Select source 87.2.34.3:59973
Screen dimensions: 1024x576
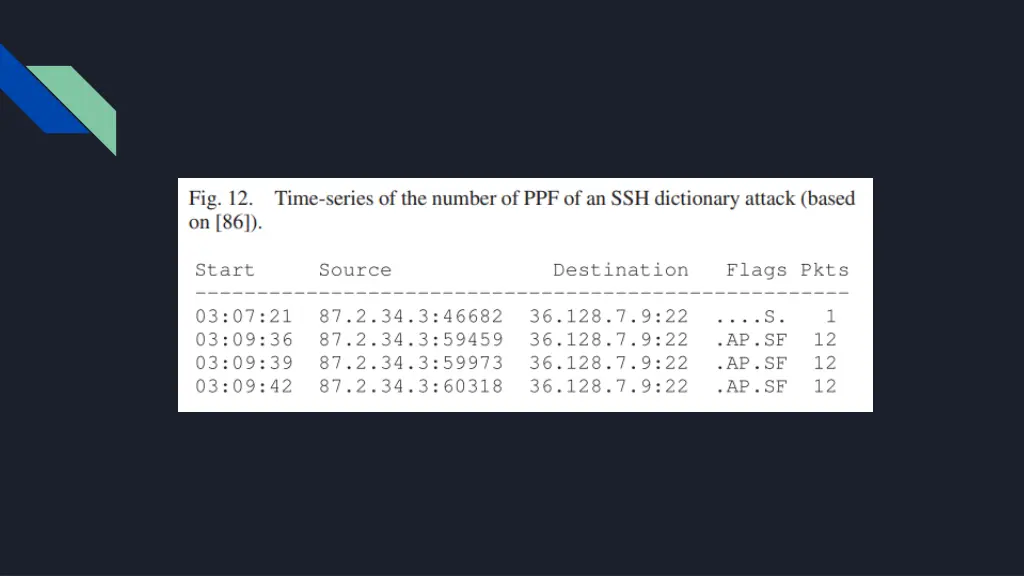point(411,363)
